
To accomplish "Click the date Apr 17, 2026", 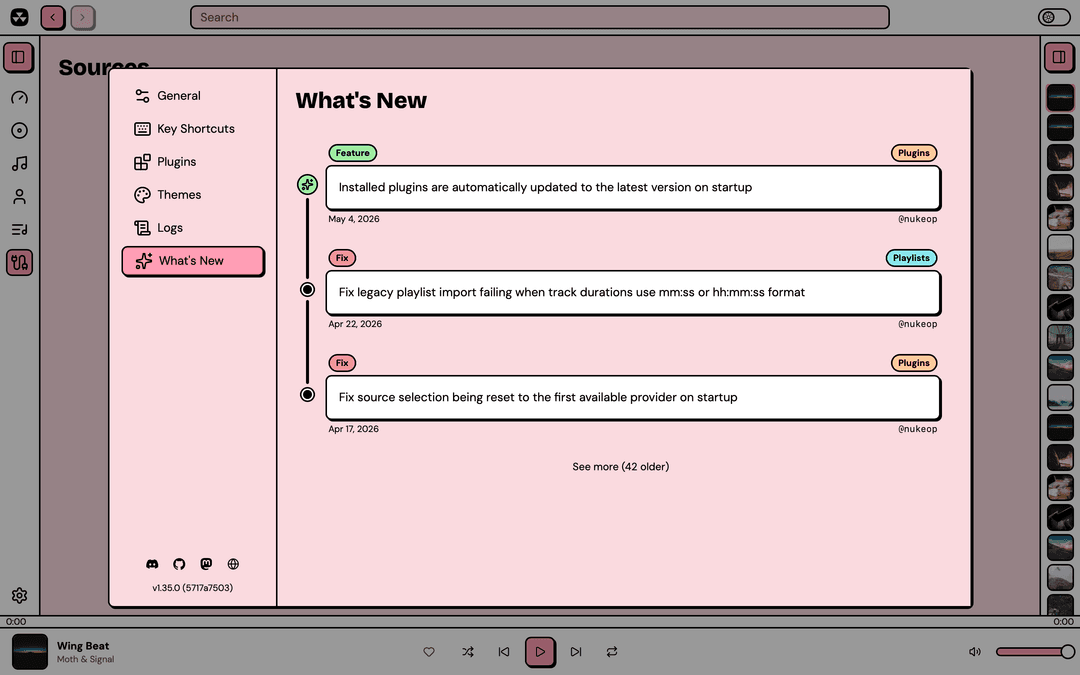I will click(x=353, y=428).
